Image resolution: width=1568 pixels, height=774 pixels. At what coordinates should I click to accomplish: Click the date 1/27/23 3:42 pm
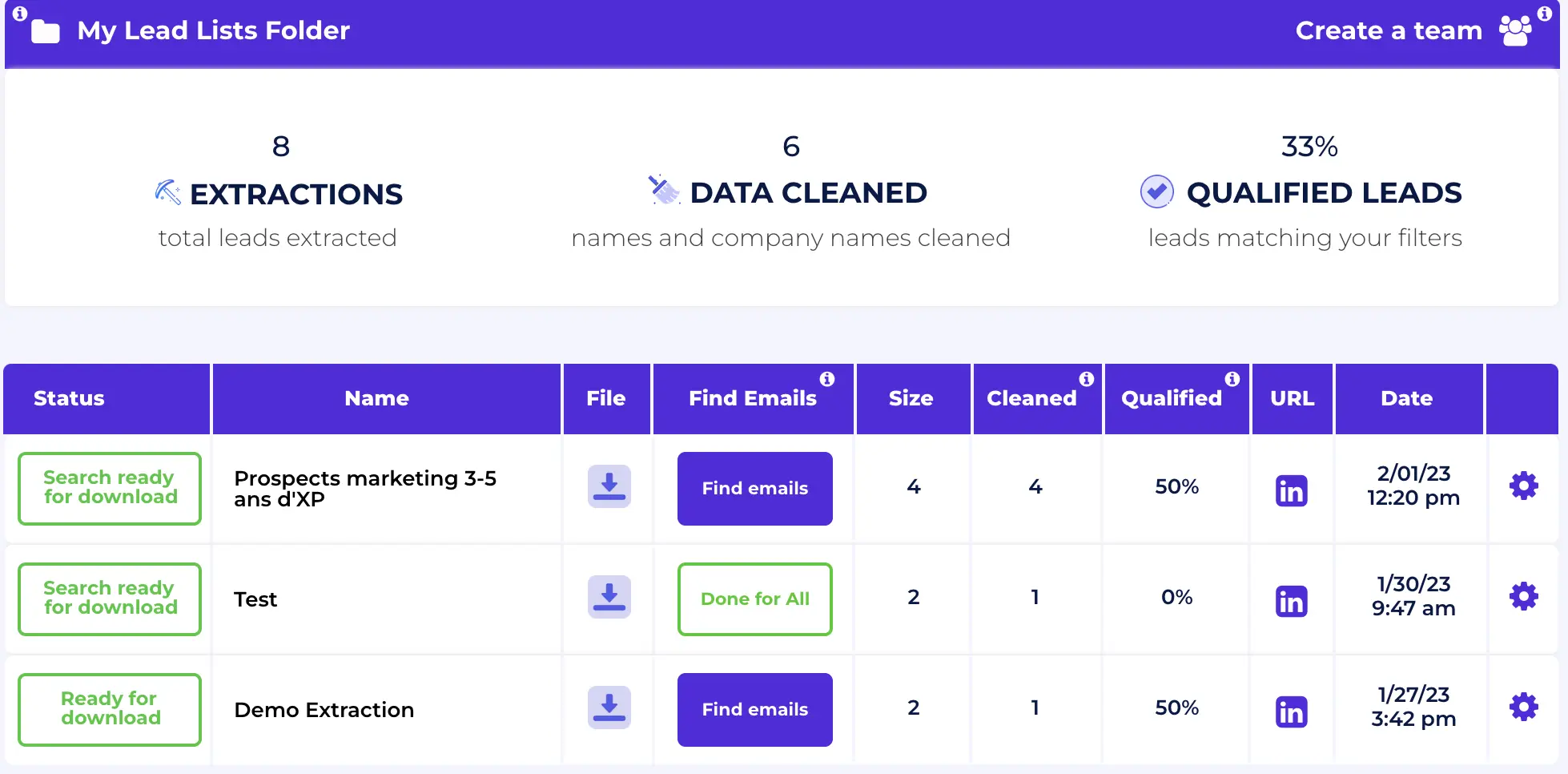(1413, 707)
